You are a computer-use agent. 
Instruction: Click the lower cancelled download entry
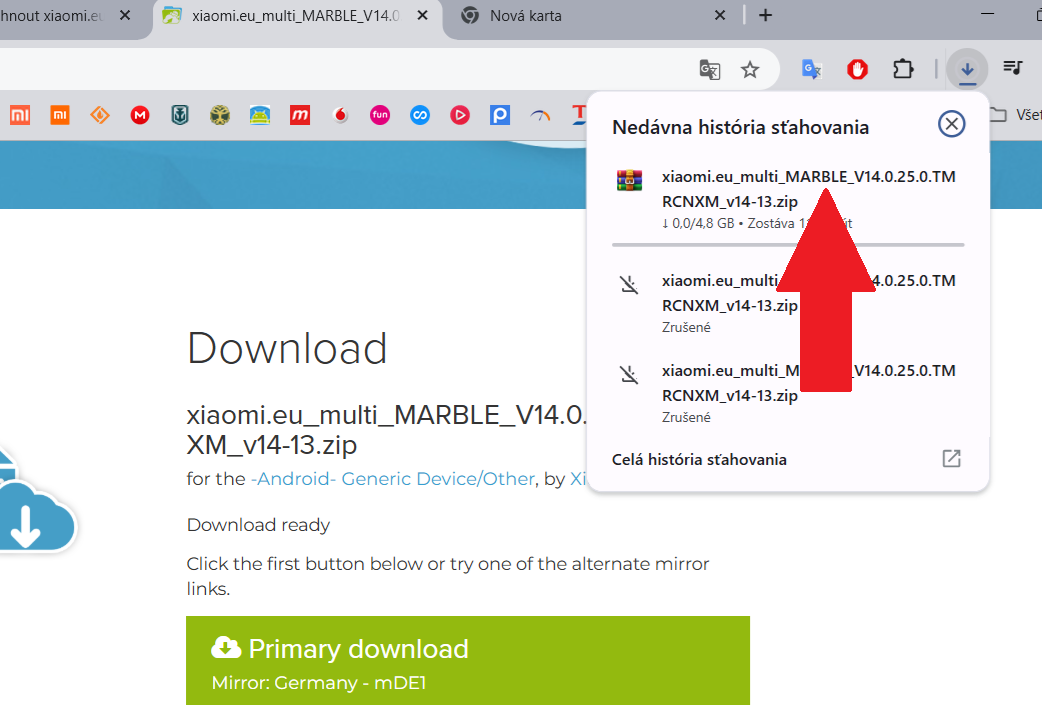[x=787, y=393]
